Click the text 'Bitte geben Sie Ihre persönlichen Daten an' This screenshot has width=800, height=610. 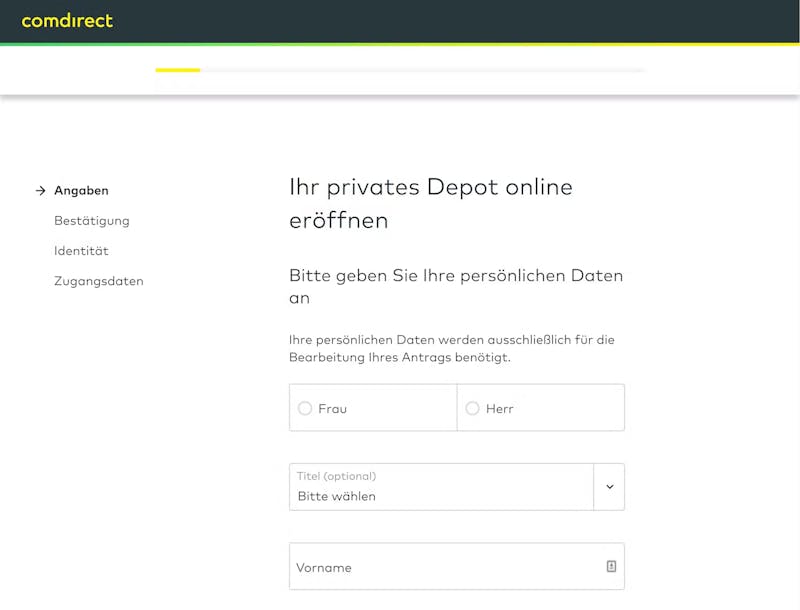click(456, 286)
